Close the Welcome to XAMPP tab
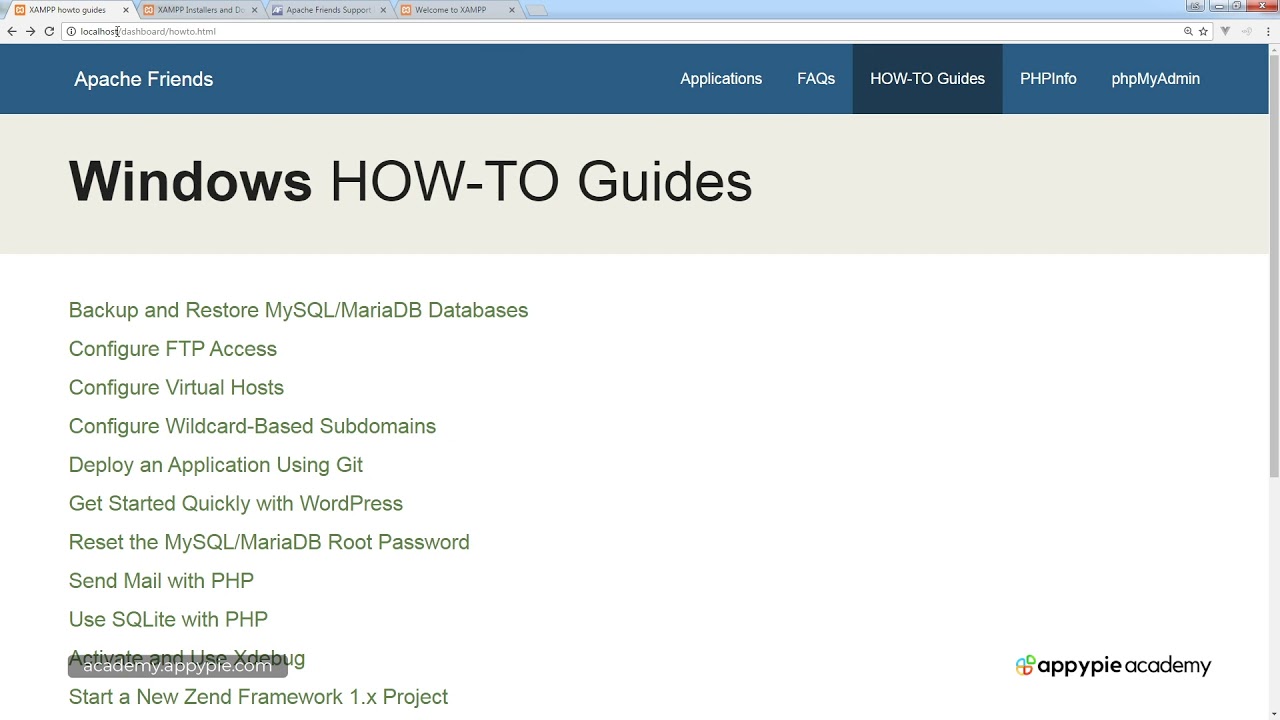Screen dimensions: 1280x720 point(512,10)
